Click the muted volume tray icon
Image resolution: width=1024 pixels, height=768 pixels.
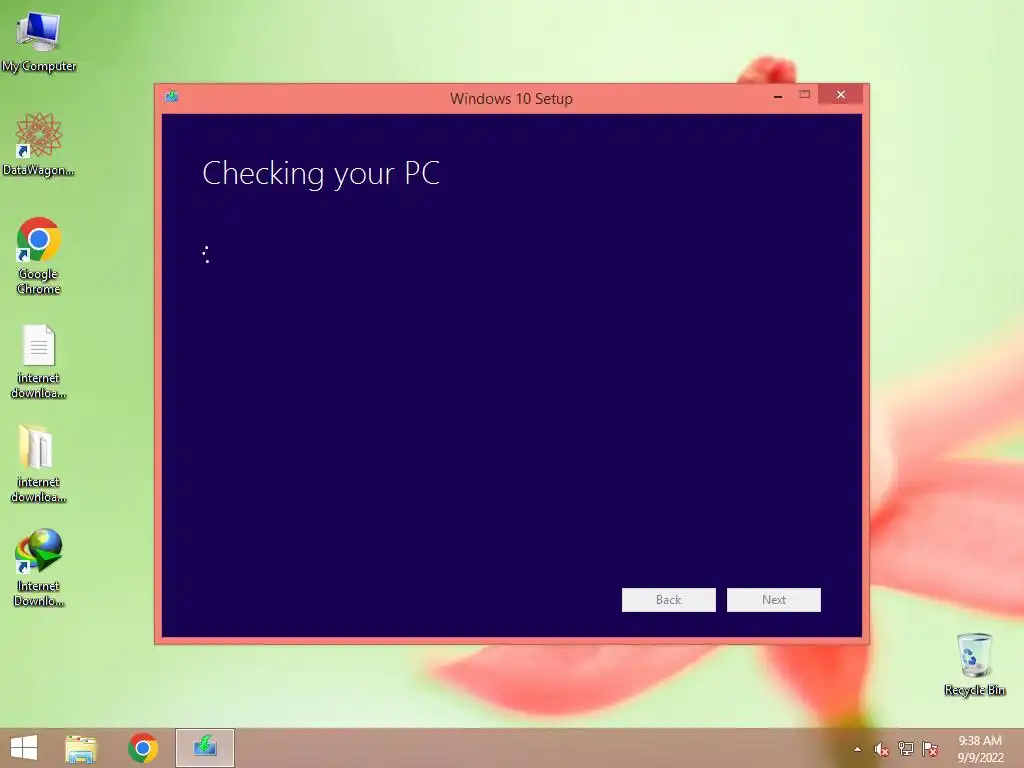coord(882,749)
